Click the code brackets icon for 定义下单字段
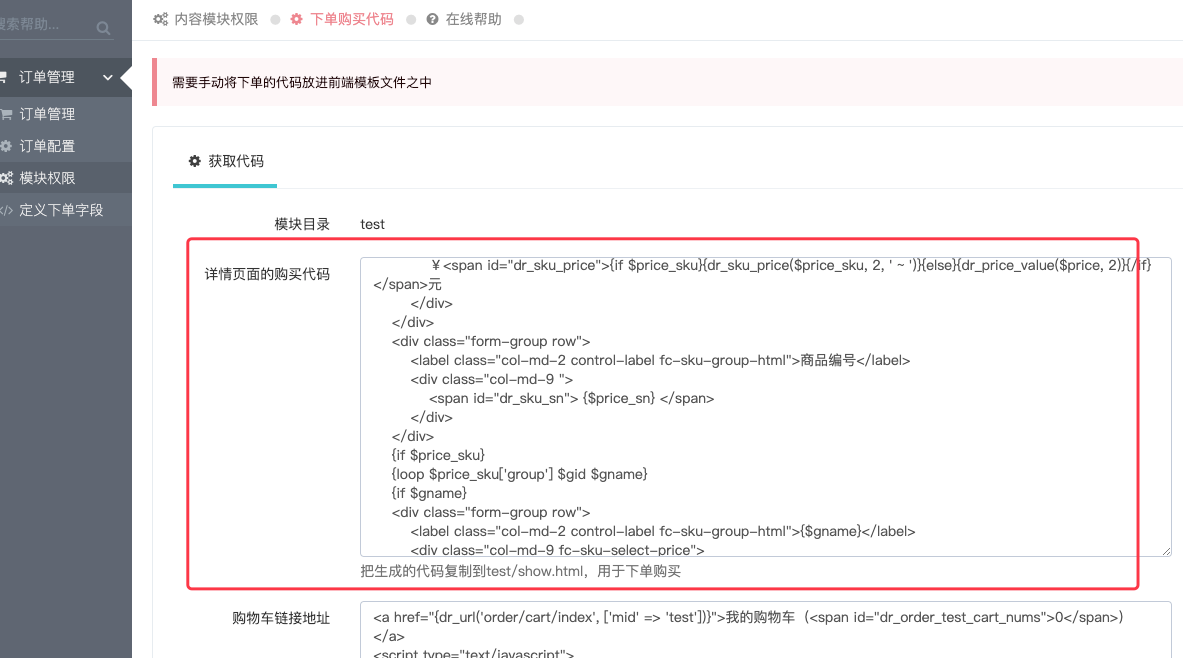The image size is (1183, 658). [x=6, y=211]
